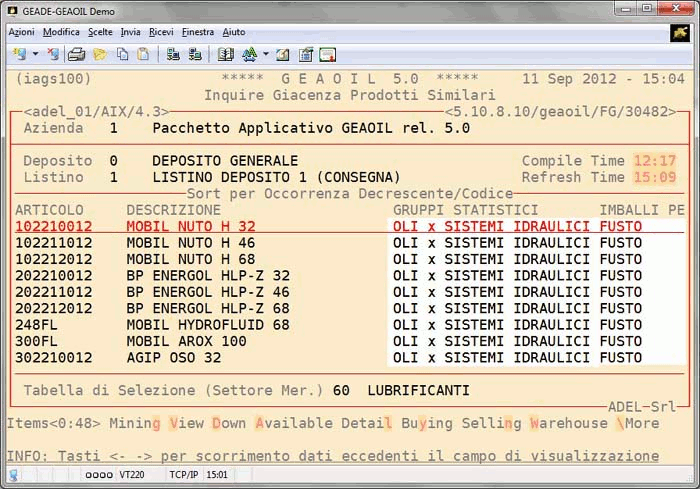This screenshot has width=700, height=489.
Task: Click the paste clipboard icon
Action: point(143,54)
